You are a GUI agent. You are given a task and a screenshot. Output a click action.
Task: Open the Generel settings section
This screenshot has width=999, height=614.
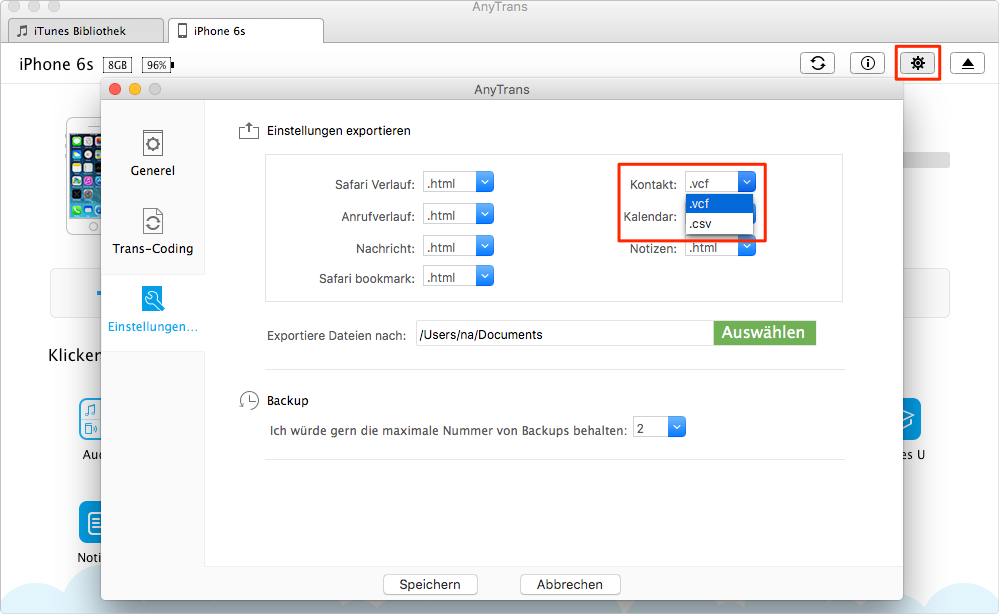coord(152,154)
